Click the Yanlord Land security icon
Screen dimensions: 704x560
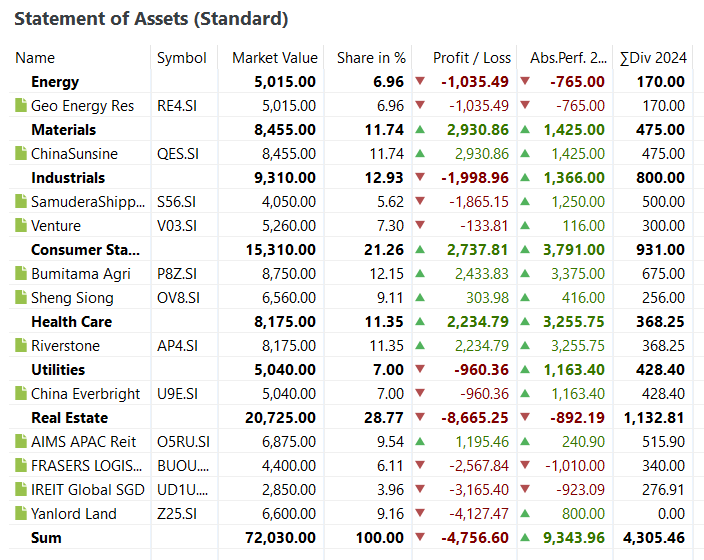pyautogui.click(x=21, y=514)
